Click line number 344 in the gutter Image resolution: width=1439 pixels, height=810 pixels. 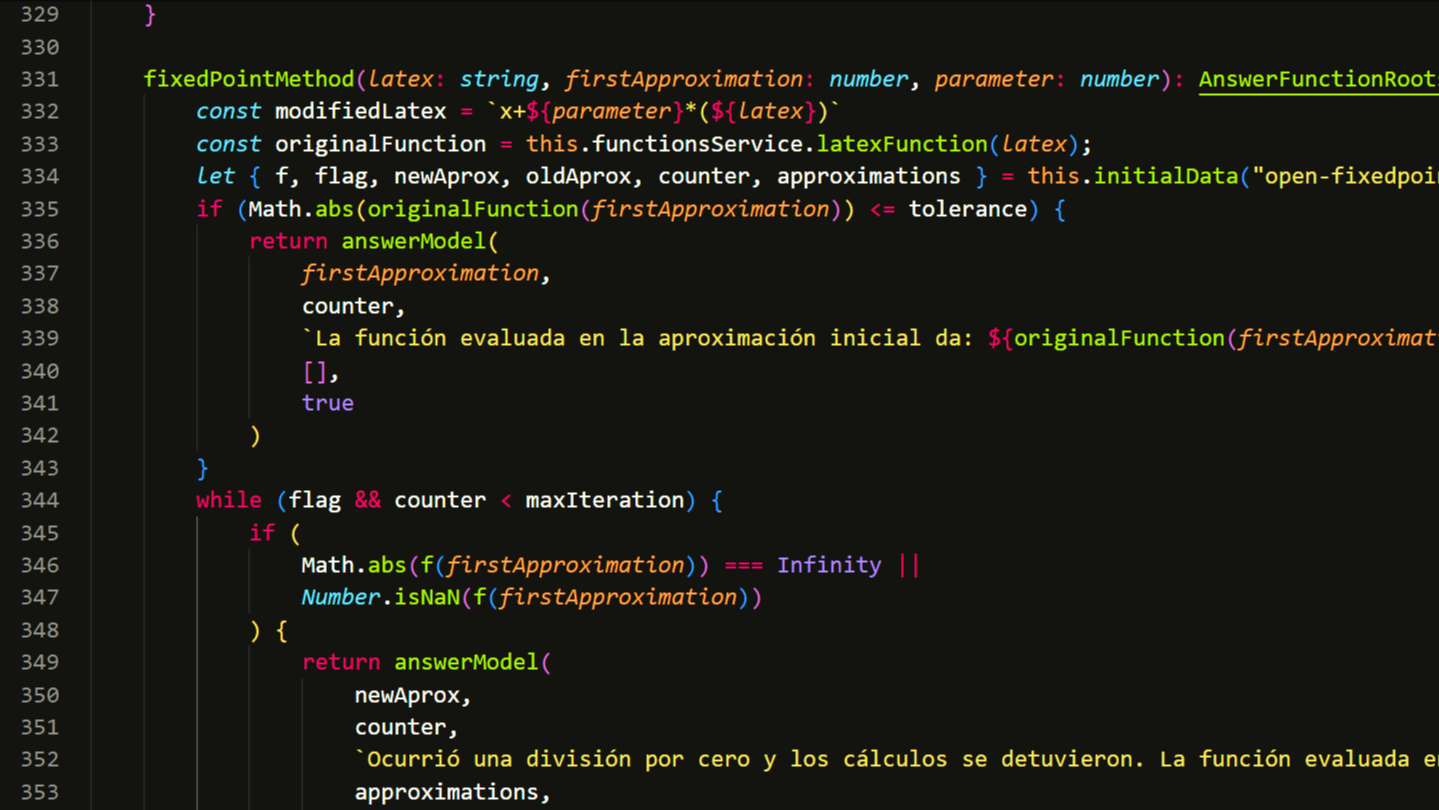click(39, 500)
